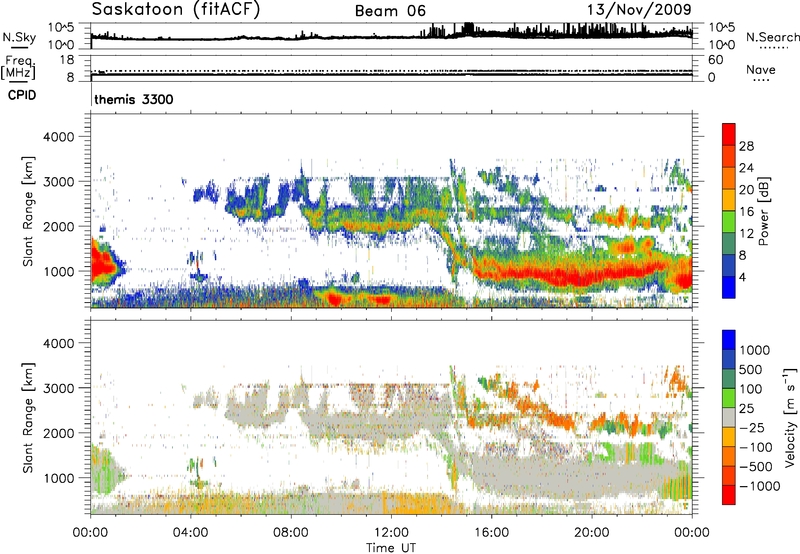Click the '20:00' time axis label
Screen dimensions: 800x554
(x=591, y=533)
